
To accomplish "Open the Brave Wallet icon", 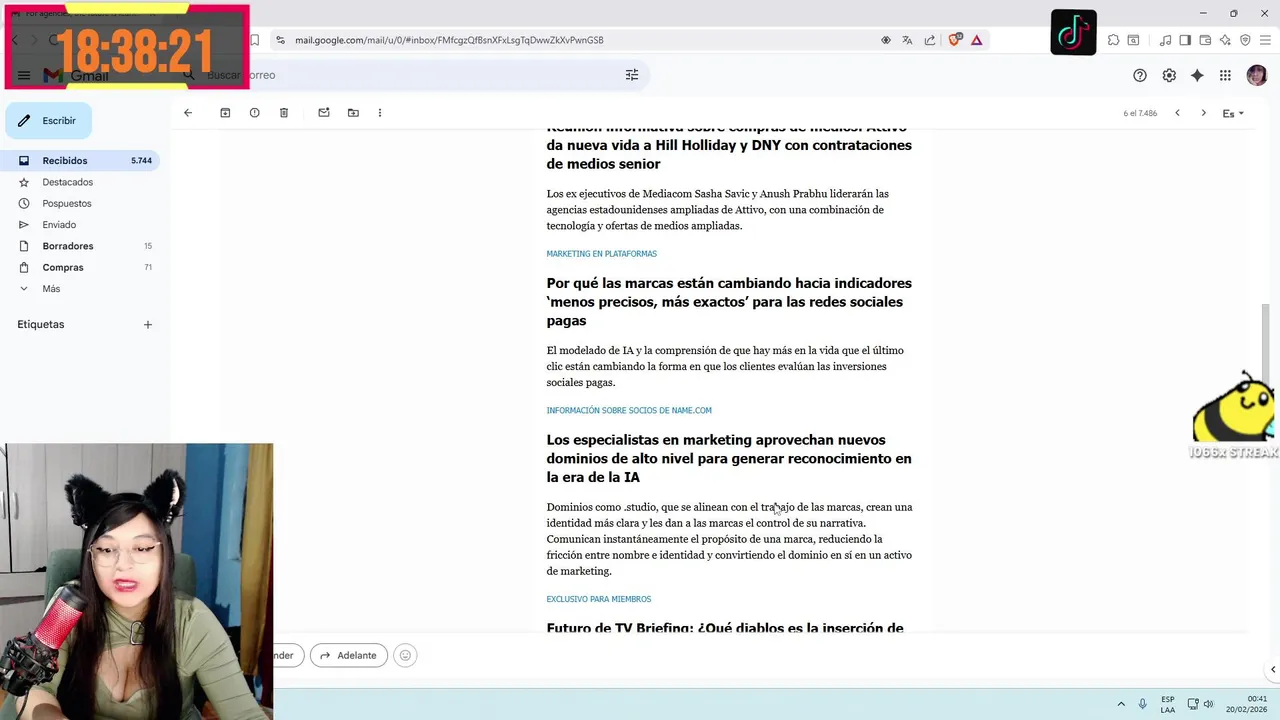I will [x=1205, y=40].
